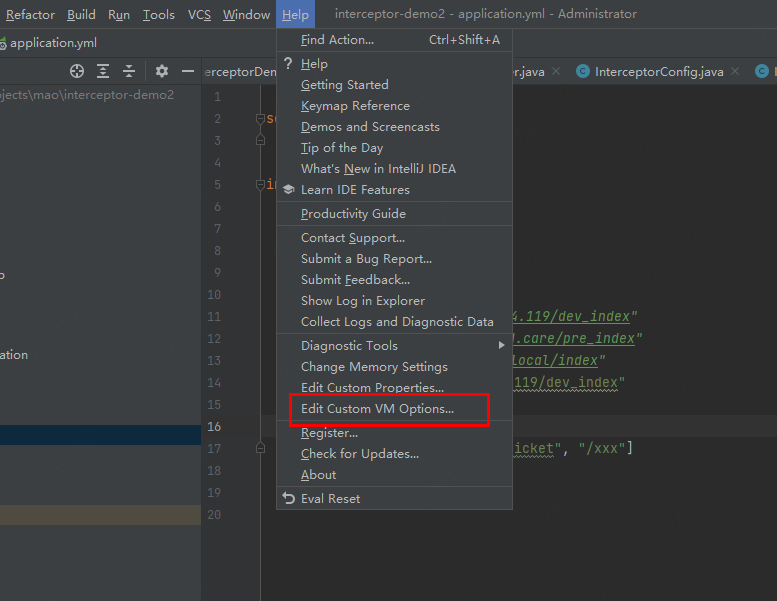Select Check for Updates
The image size is (777, 601).
click(394, 454)
